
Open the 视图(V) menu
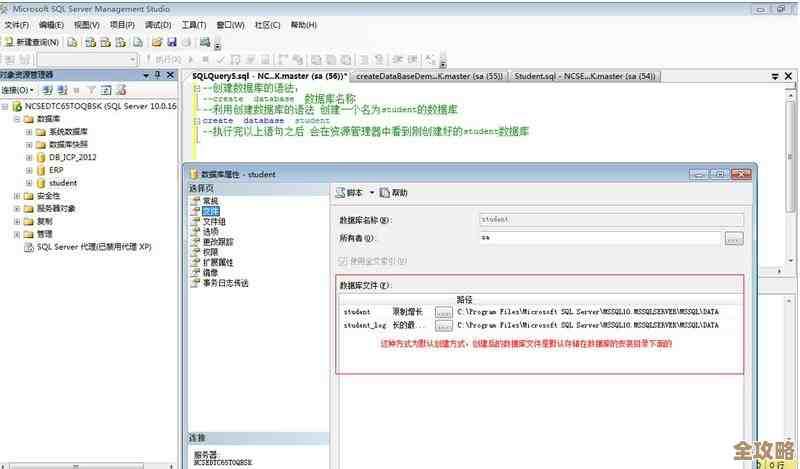(87, 24)
